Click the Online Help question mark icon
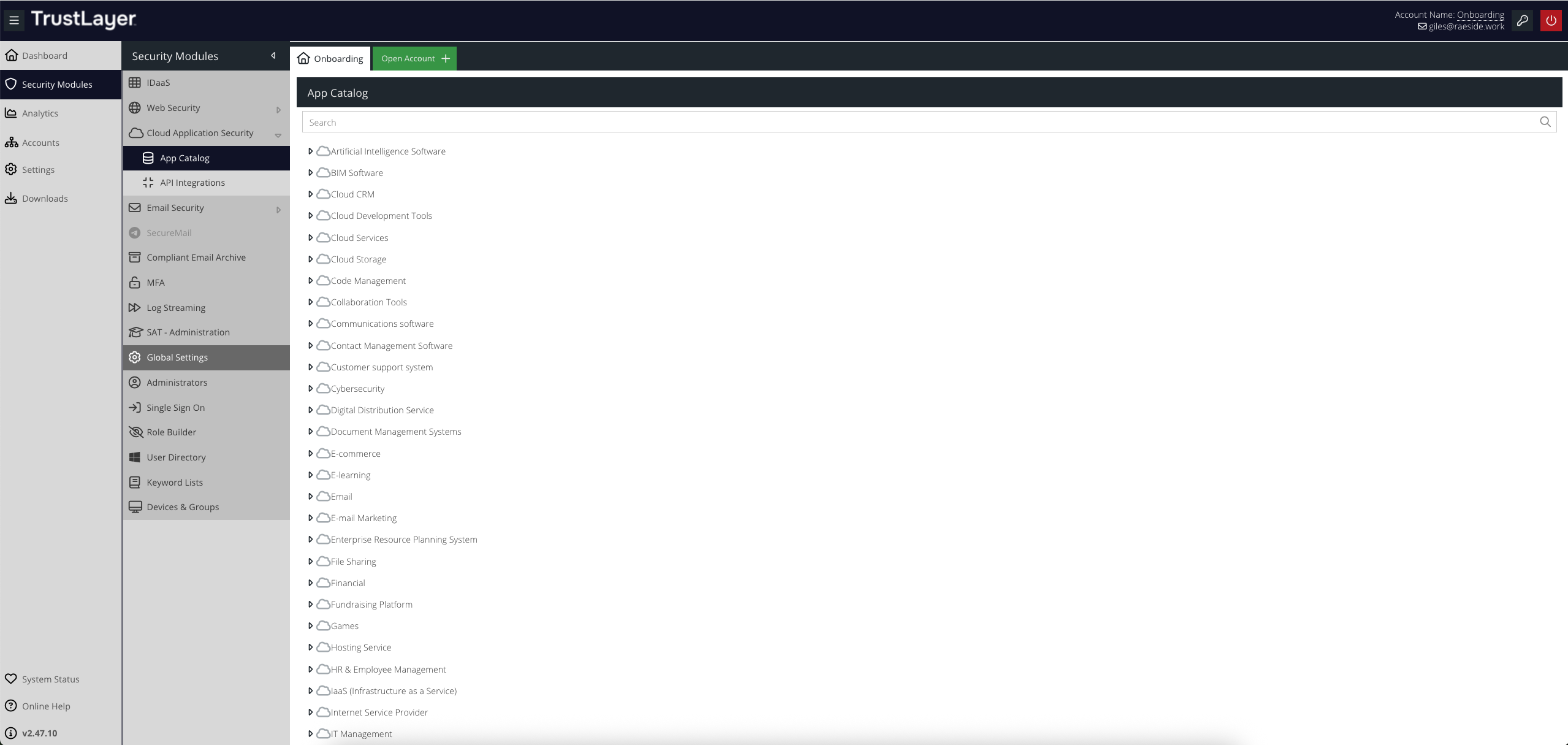Viewport: 1568px width, 745px height. tap(11, 706)
